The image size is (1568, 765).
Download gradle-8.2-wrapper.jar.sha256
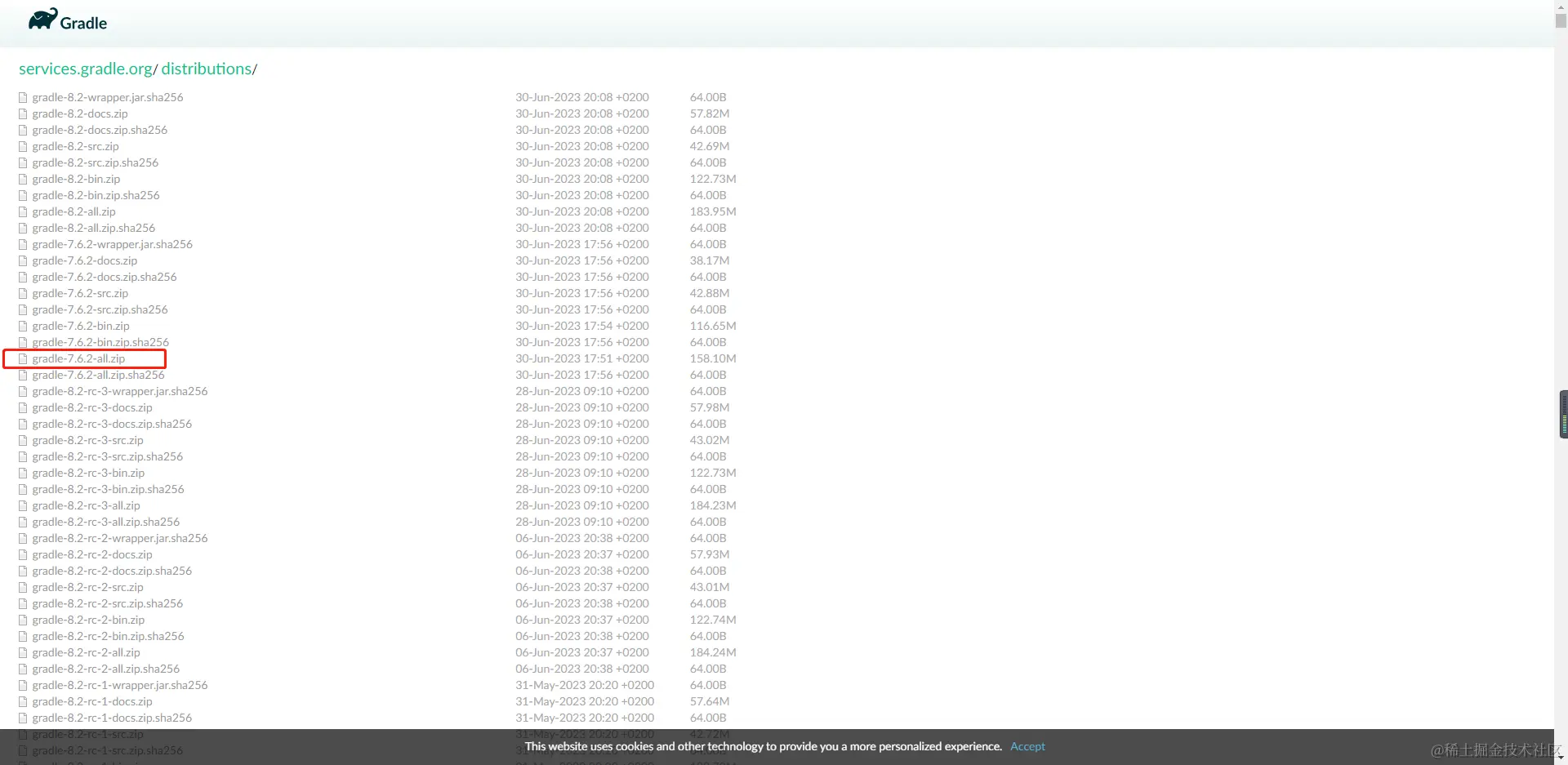[x=108, y=97]
